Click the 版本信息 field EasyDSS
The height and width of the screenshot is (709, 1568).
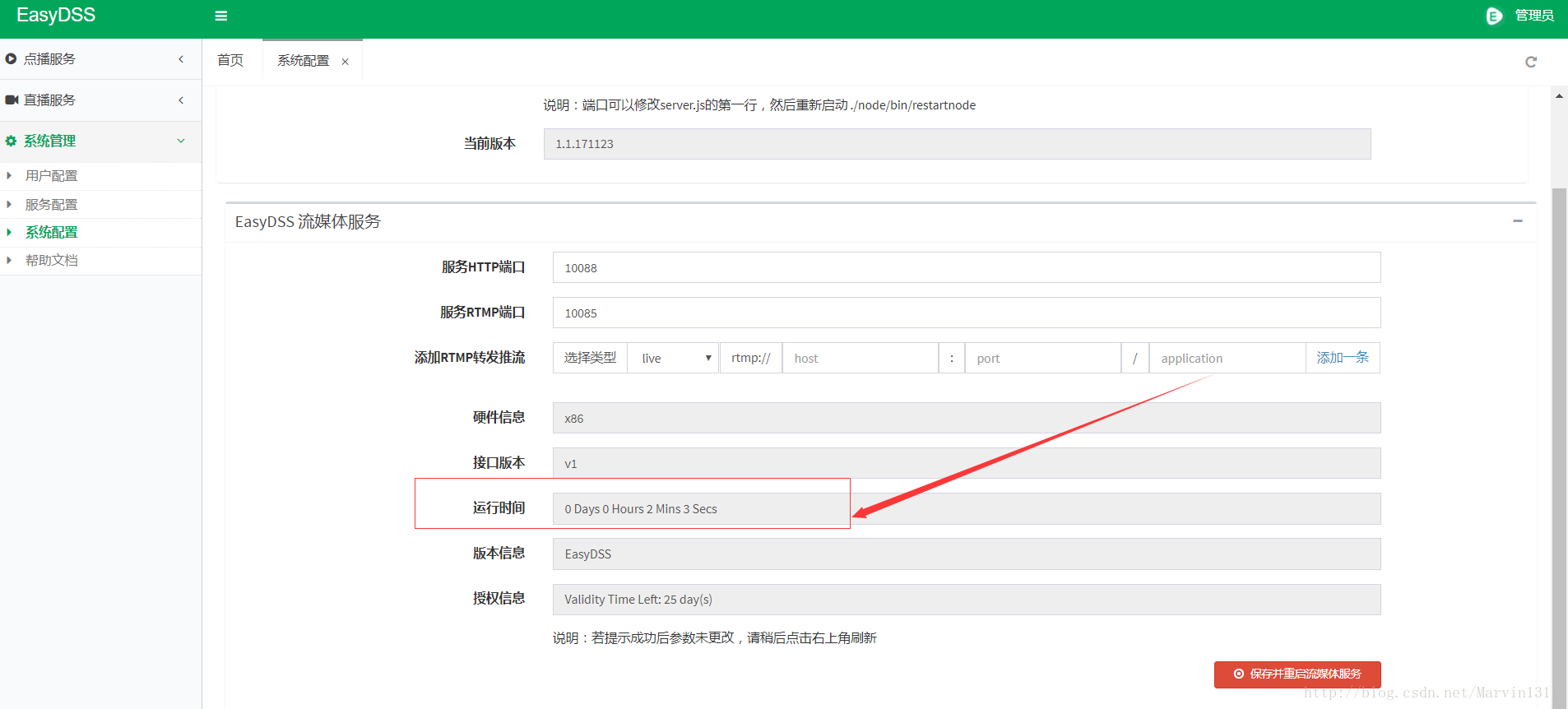coord(967,554)
